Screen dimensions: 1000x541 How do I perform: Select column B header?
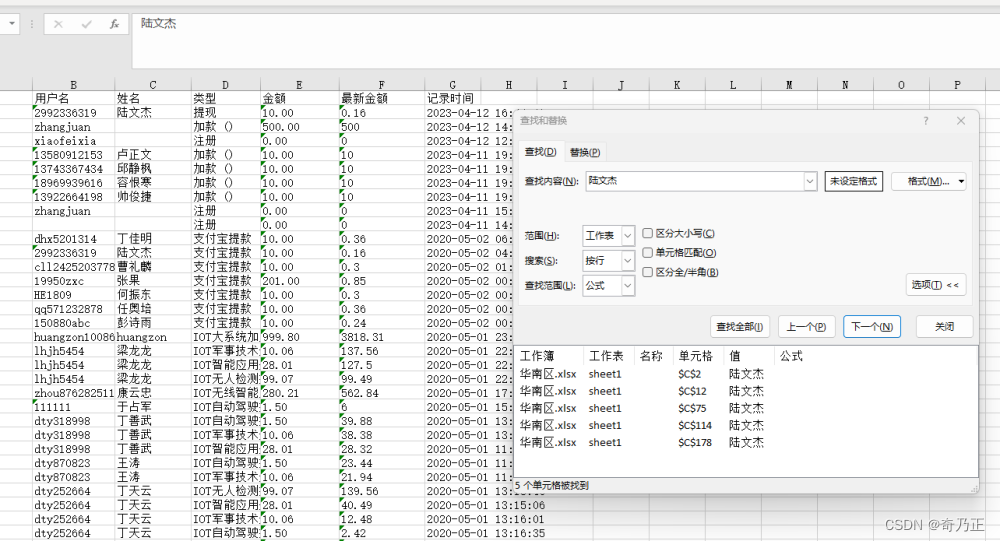click(x=73, y=85)
